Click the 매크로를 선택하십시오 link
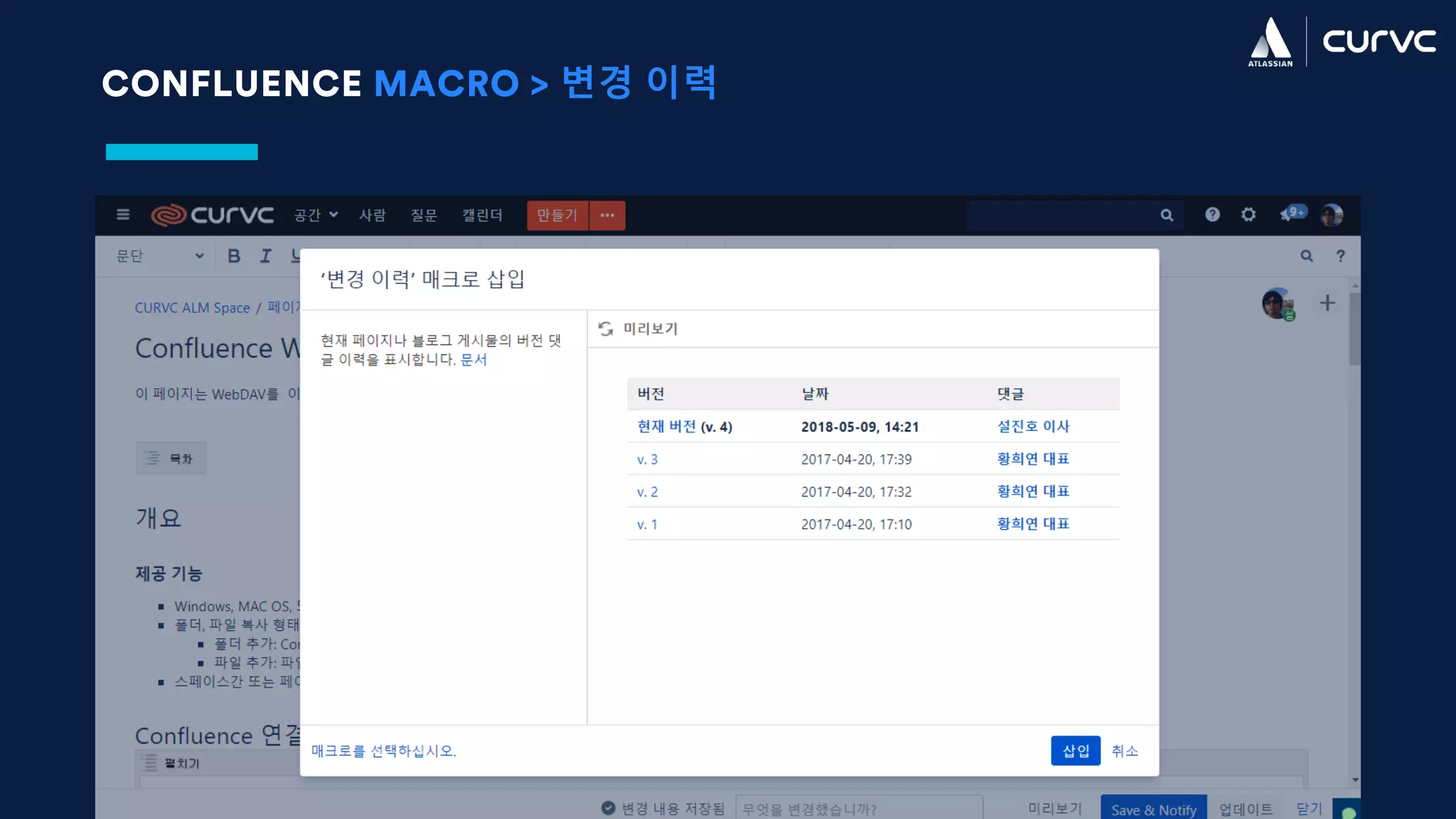Viewport: 1456px width, 819px height. point(384,751)
